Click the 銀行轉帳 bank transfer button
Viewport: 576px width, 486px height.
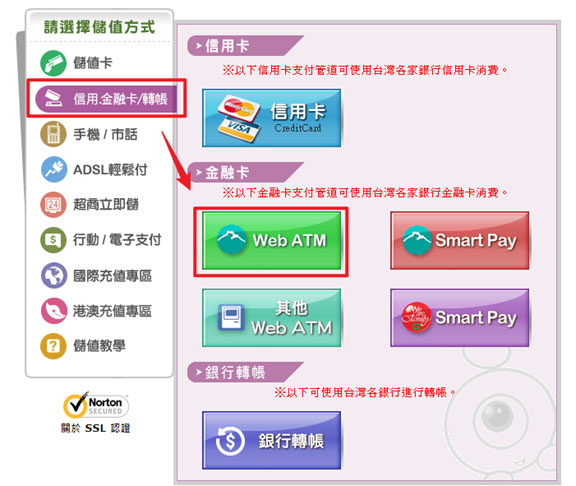[x=271, y=440]
